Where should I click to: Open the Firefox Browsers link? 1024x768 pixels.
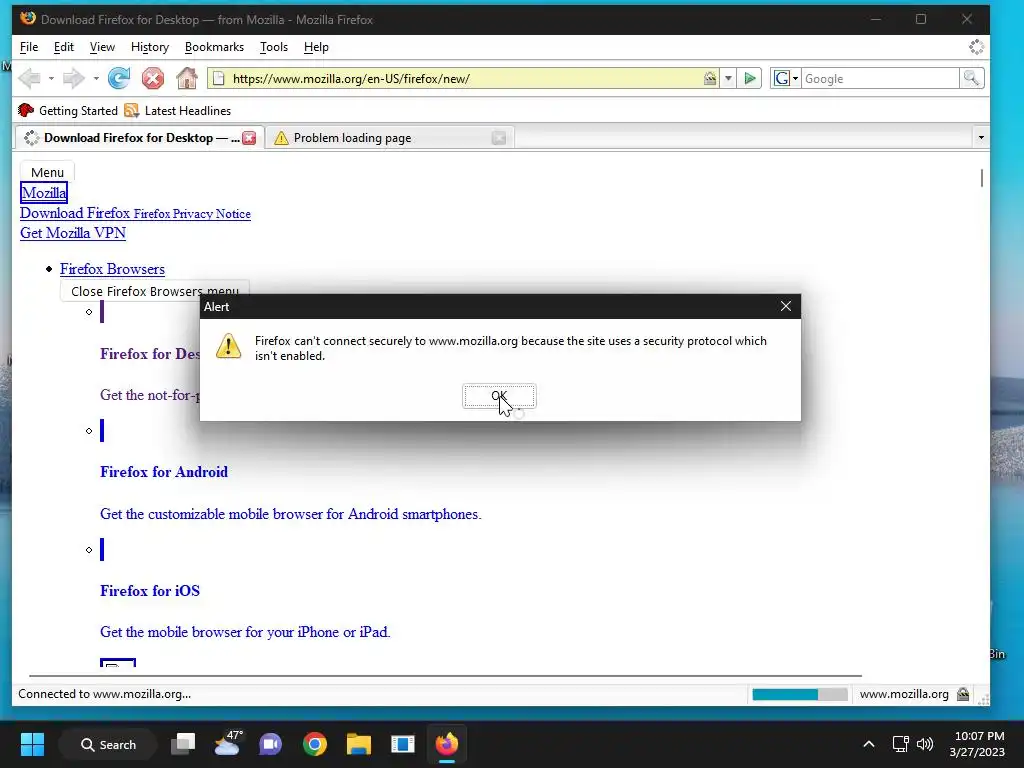[112, 269]
